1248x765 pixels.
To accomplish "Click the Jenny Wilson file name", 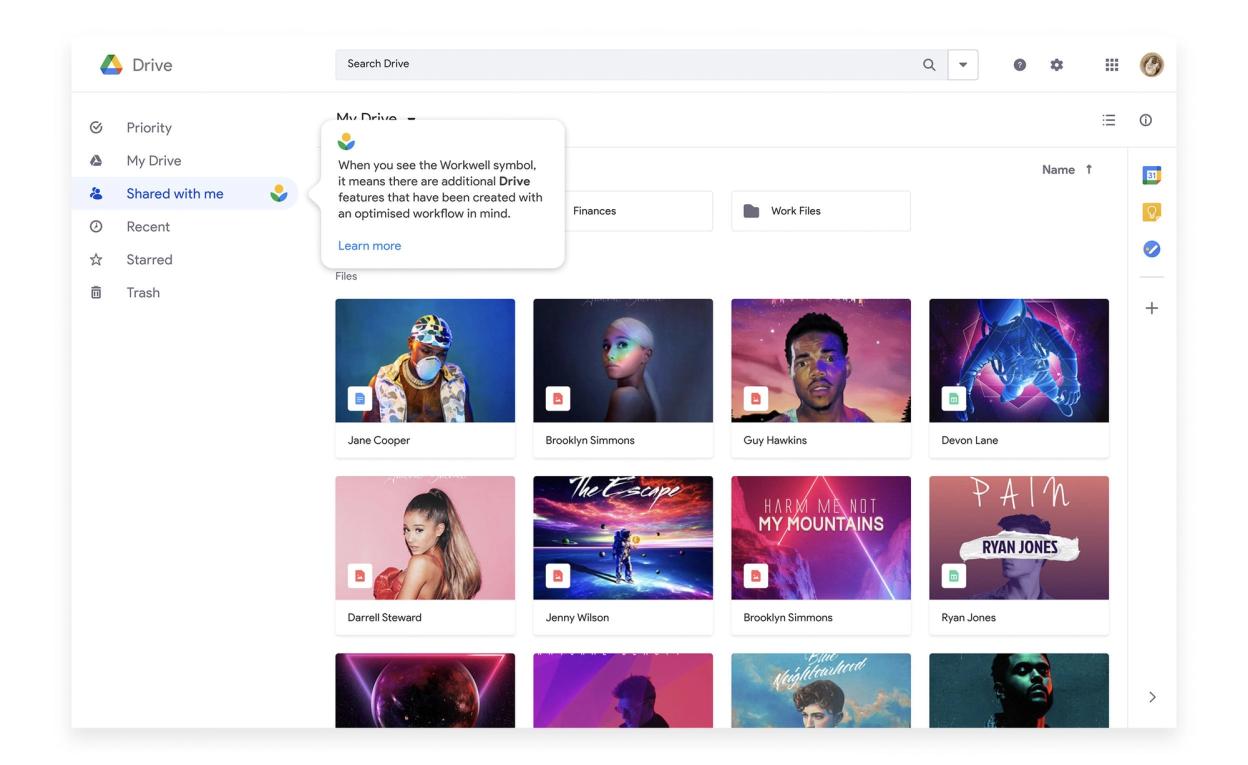I will coord(577,618).
